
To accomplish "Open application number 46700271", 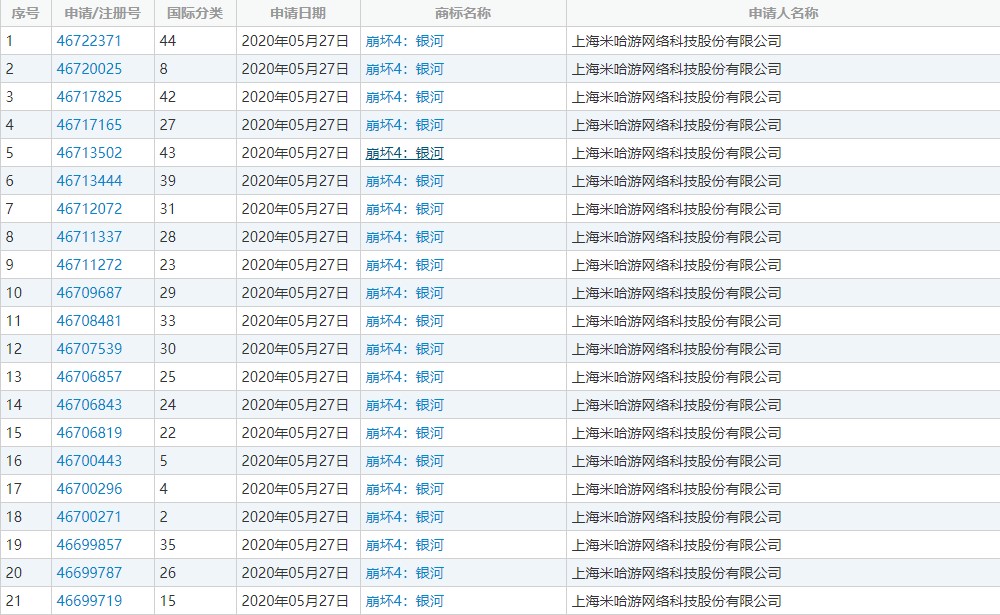I will click(89, 517).
